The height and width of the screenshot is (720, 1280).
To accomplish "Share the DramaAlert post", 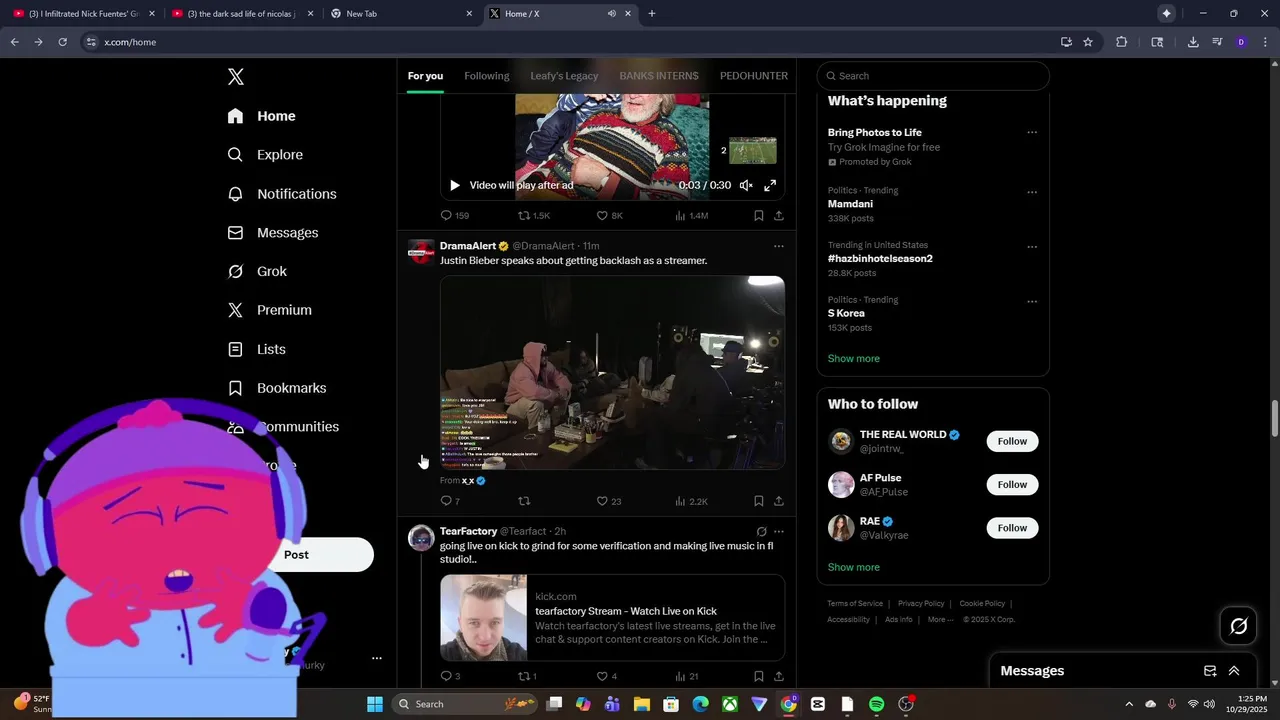I will pyautogui.click(x=779, y=502).
